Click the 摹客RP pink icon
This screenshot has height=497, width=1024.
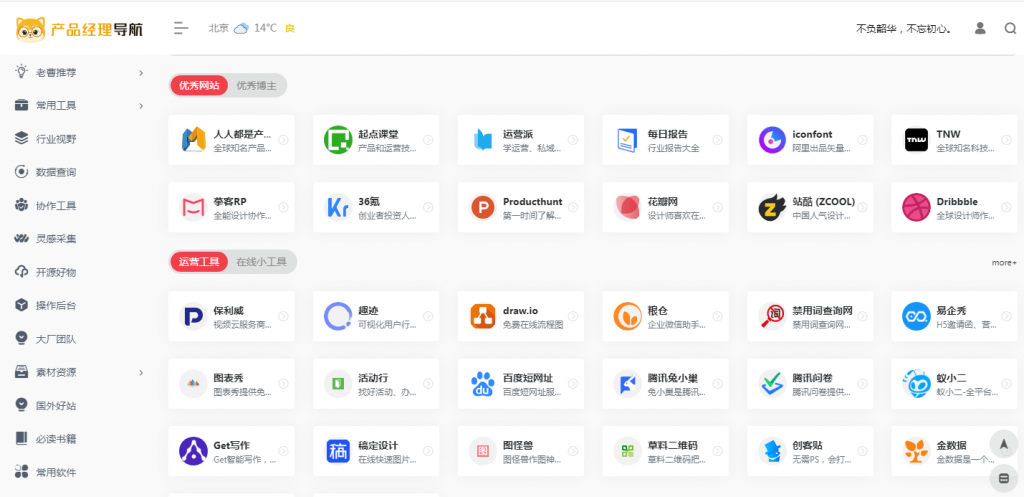[x=193, y=207]
